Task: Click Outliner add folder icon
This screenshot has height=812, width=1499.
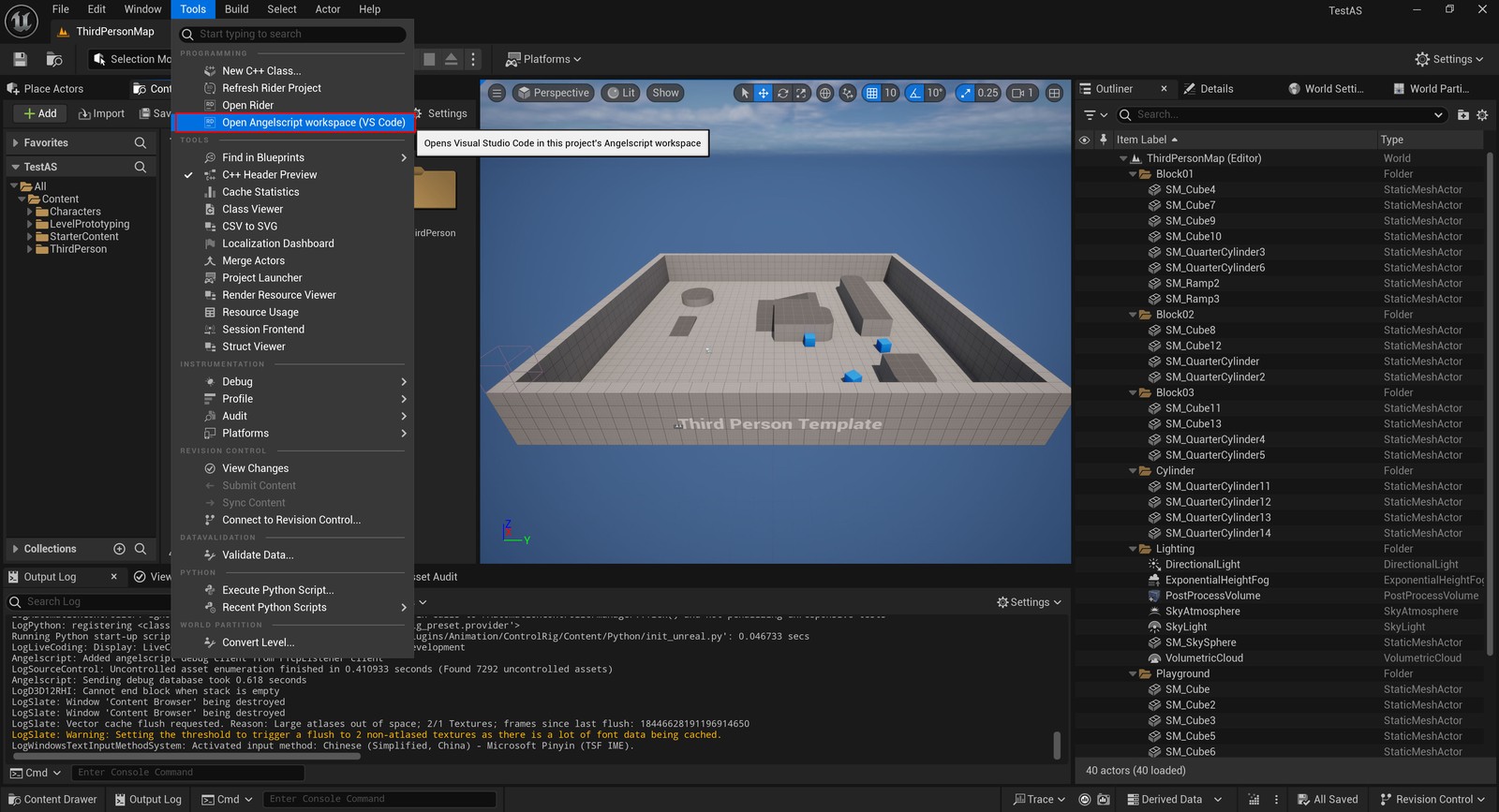Action: point(1463,114)
